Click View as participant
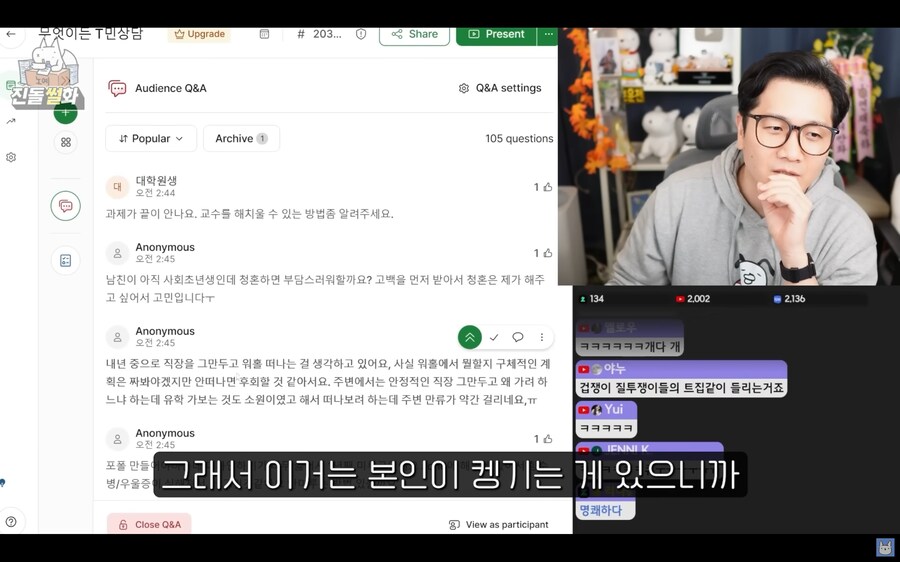Screen dimensions: 900x562 (x=498, y=525)
